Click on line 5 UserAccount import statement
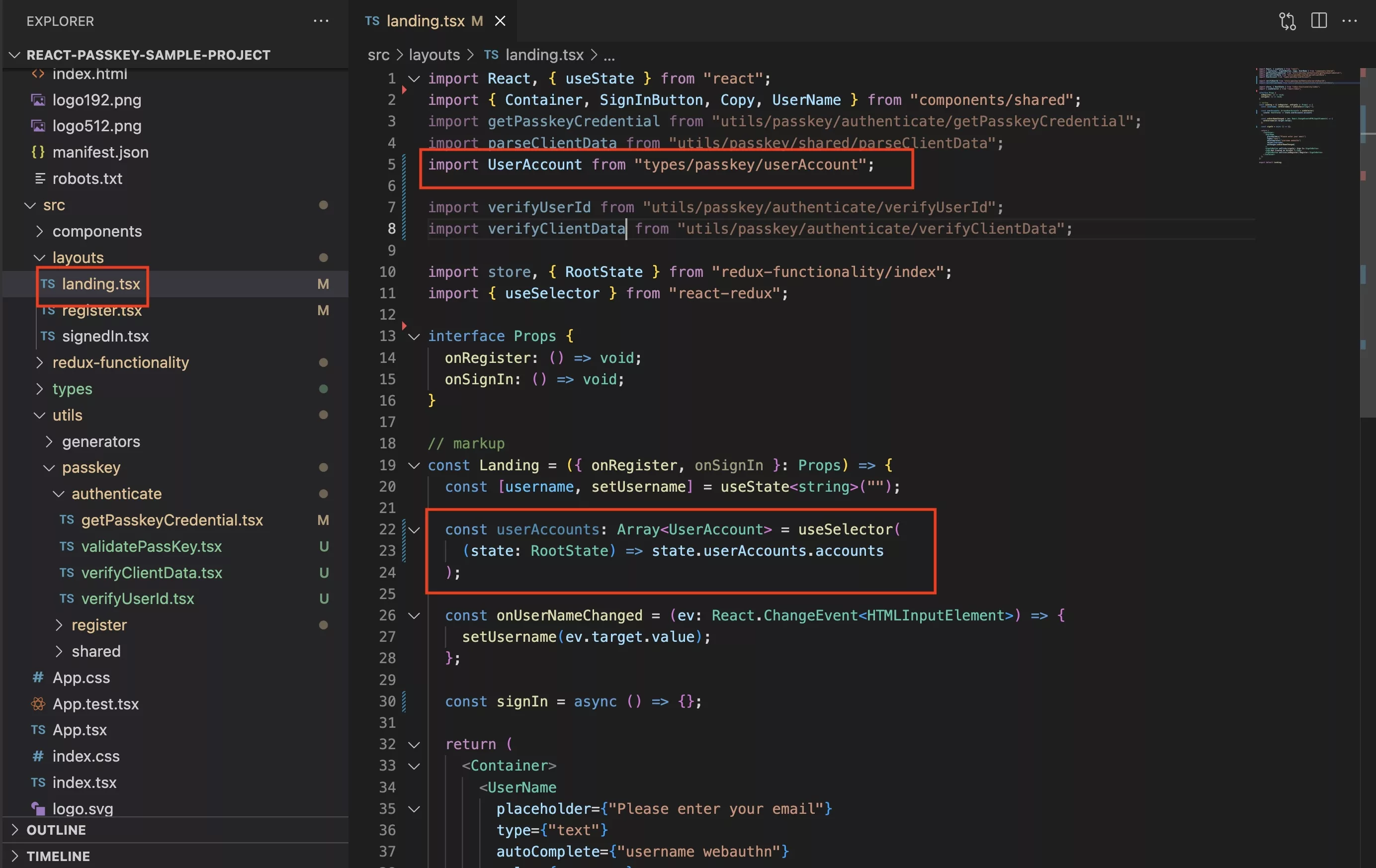Viewport: 1376px width, 868px height. (x=651, y=164)
